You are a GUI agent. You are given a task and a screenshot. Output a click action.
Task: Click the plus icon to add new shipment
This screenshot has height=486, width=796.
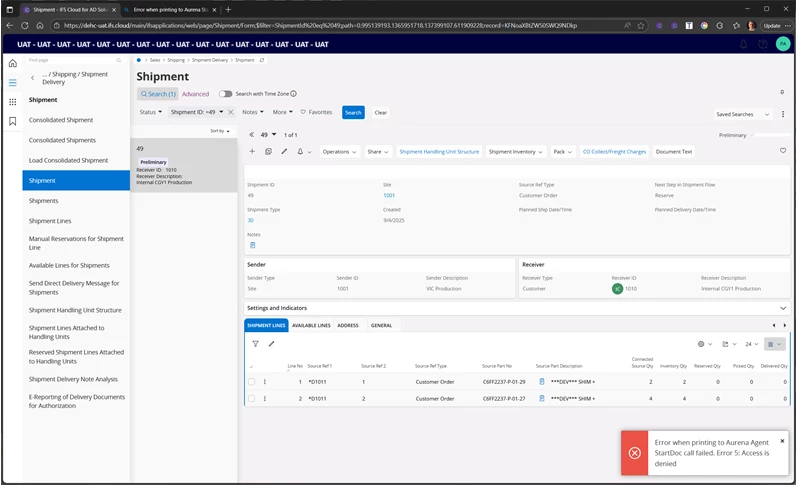click(252, 152)
